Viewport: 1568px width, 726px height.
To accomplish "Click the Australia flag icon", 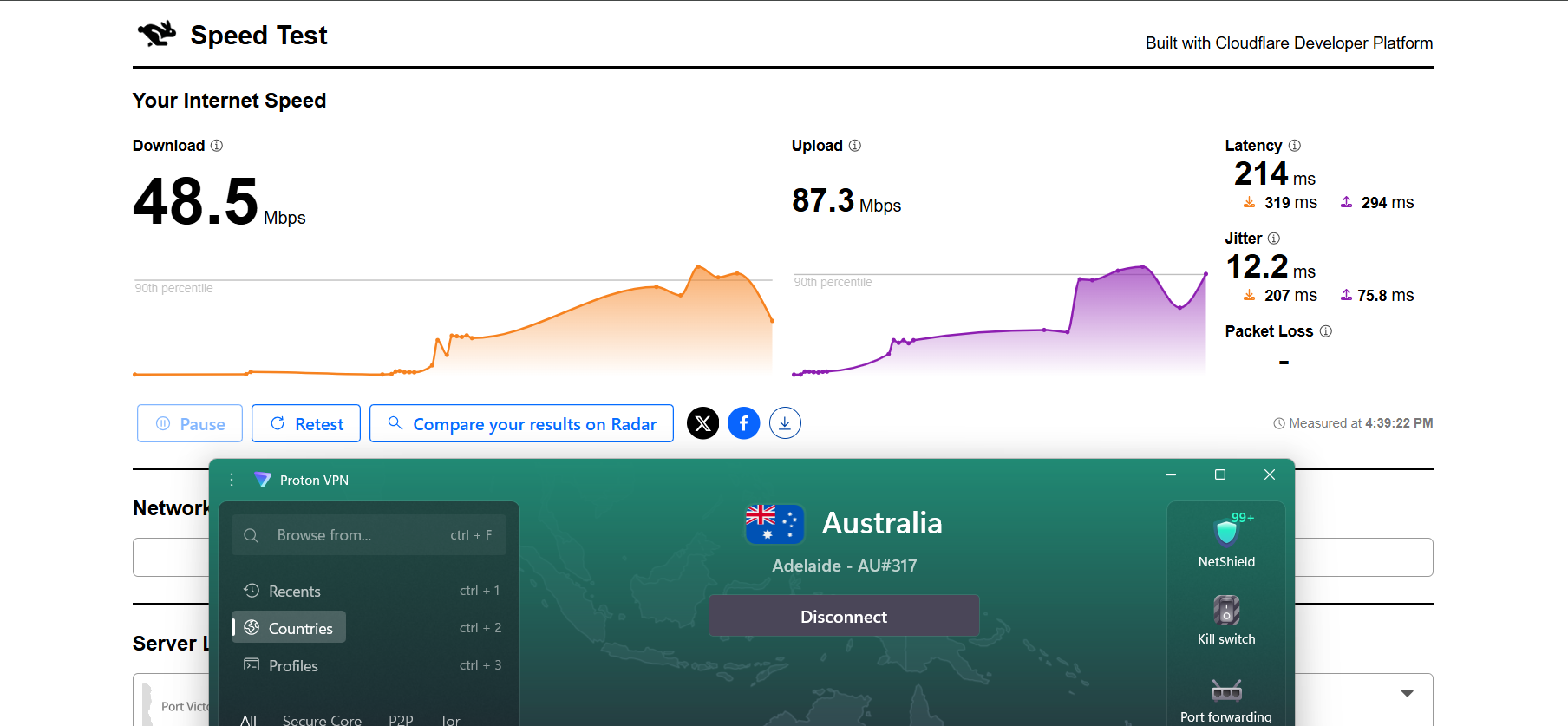I will (x=774, y=524).
